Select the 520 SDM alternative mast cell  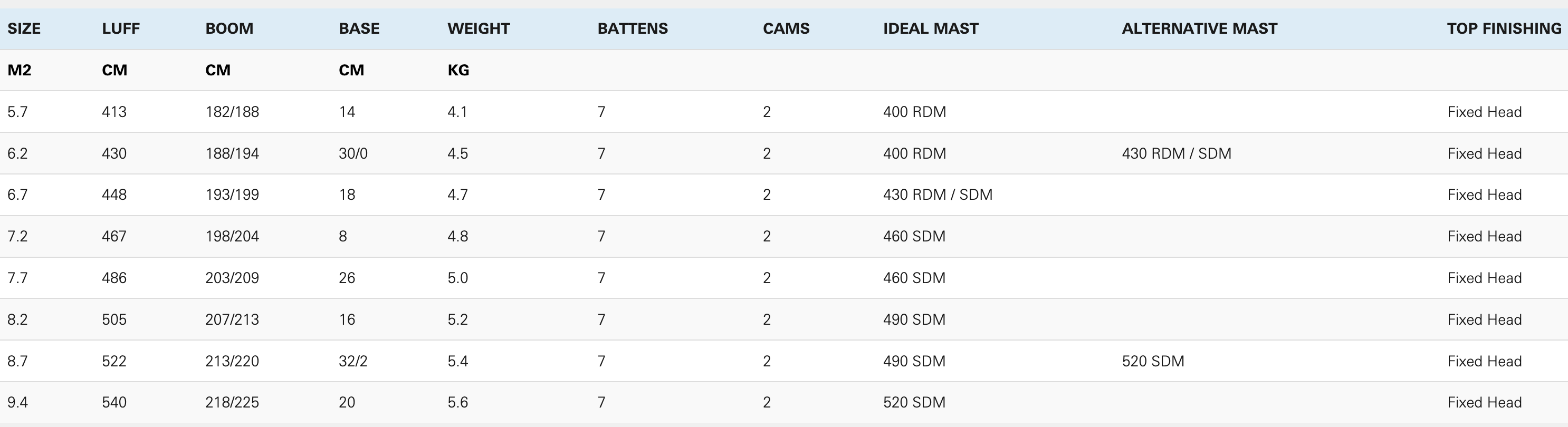1153,361
